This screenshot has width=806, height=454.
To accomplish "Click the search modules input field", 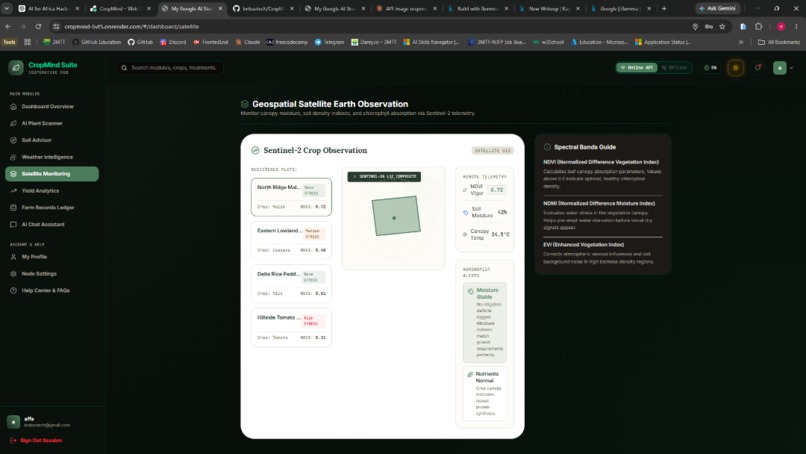I will click(x=170, y=67).
